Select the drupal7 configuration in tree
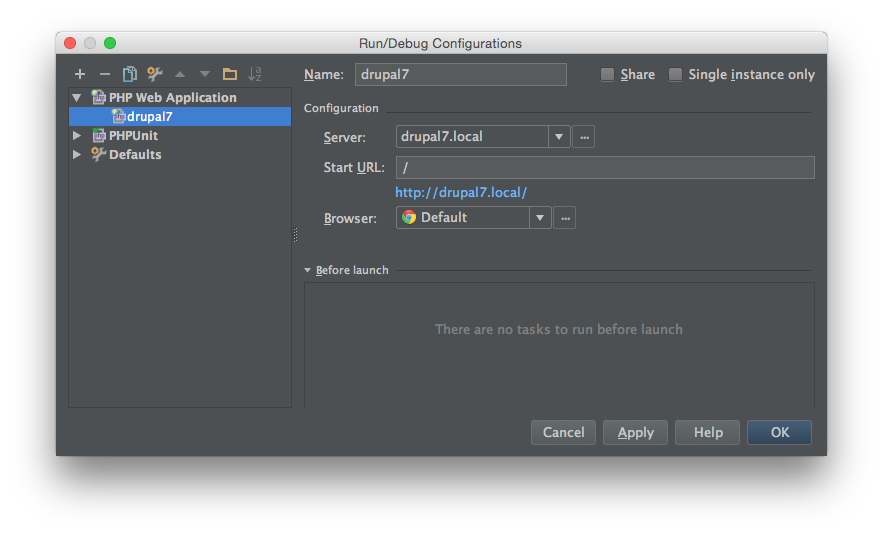 pyautogui.click(x=180, y=117)
